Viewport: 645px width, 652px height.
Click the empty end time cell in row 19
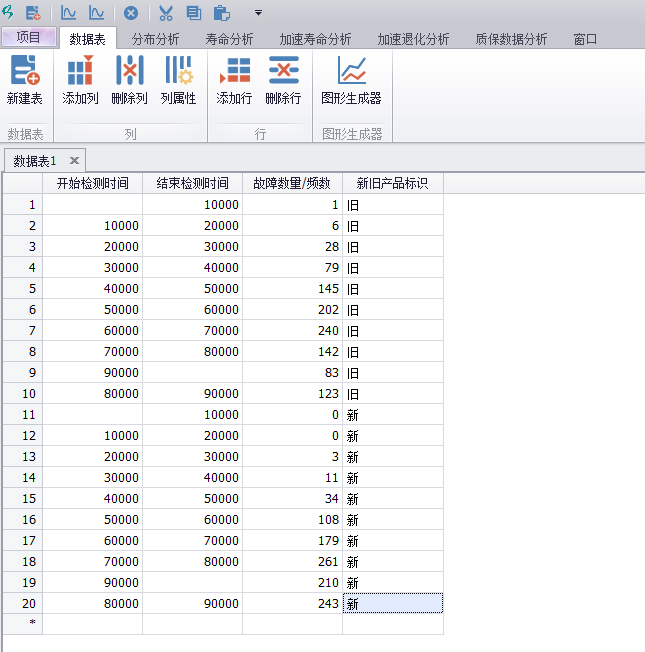click(193, 583)
